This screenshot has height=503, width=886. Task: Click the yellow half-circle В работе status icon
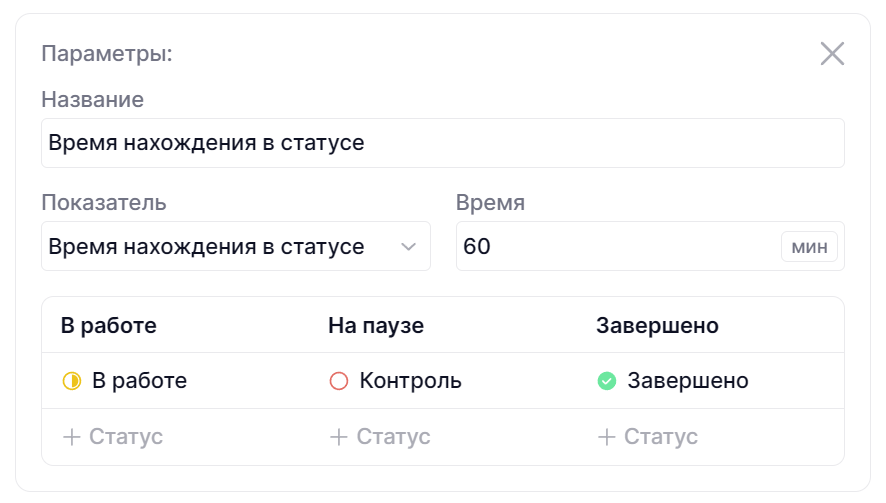coord(71,381)
